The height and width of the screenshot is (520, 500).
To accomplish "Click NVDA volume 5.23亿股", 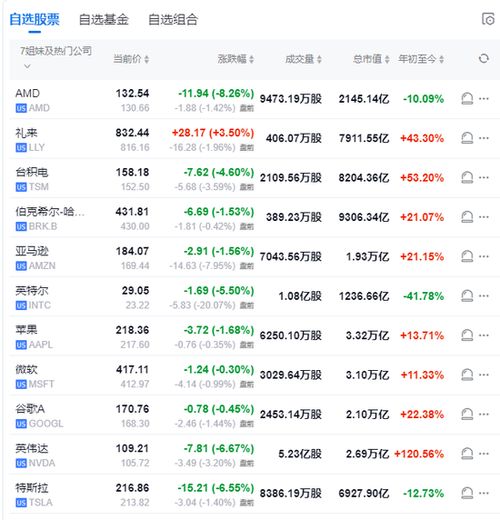I will [x=300, y=454].
